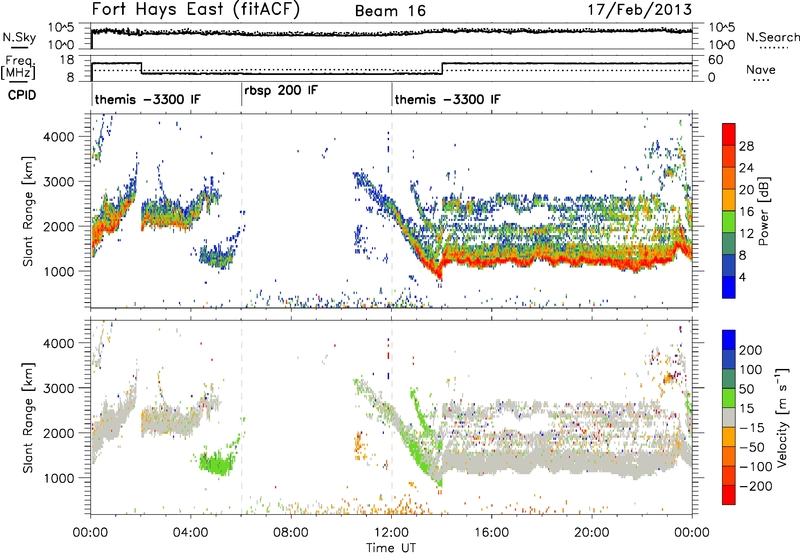Click the 'rbsp 200 IF' CPID label
This screenshot has width=800, height=554.
pos(281,91)
